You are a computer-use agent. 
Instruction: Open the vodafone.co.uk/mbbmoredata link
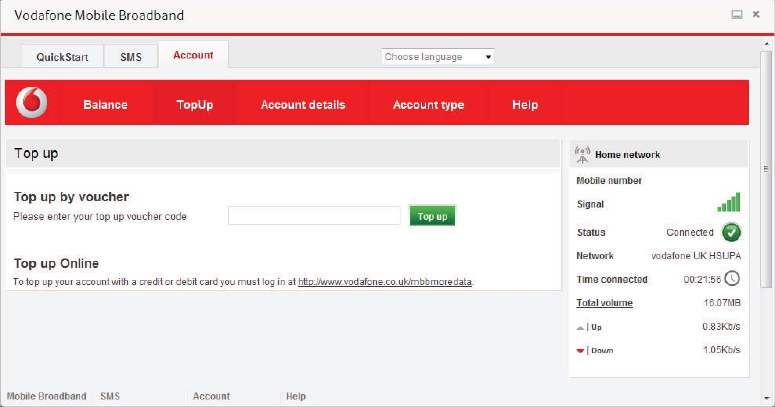(385, 282)
